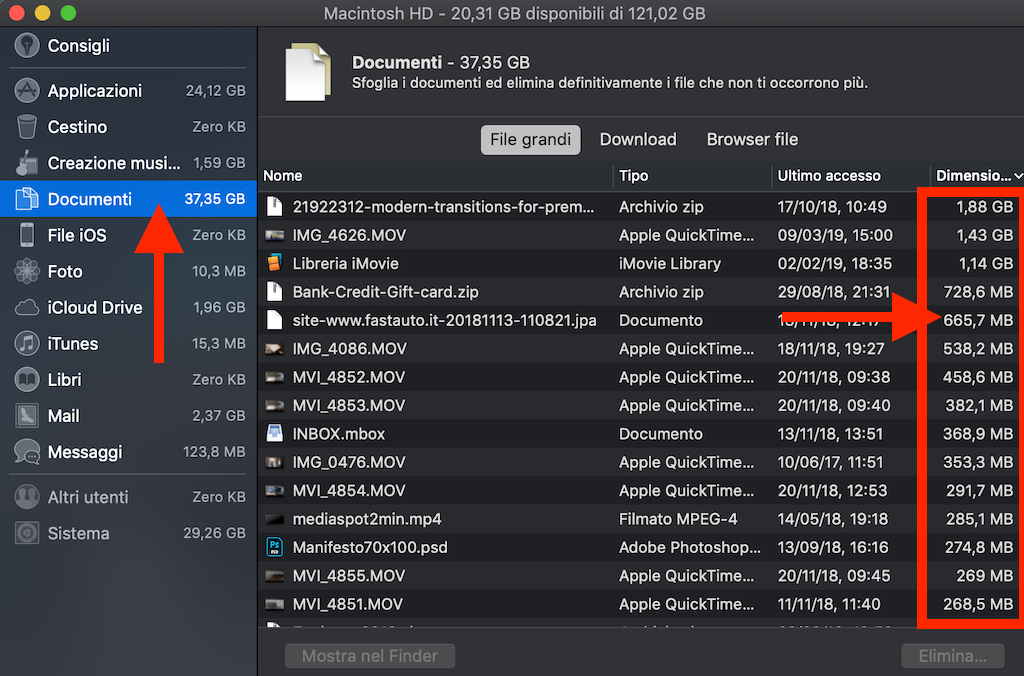Click the IMG_4086.MOV thumbnail icon
The height and width of the screenshot is (676, 1024).
click(x=274, y=349)
